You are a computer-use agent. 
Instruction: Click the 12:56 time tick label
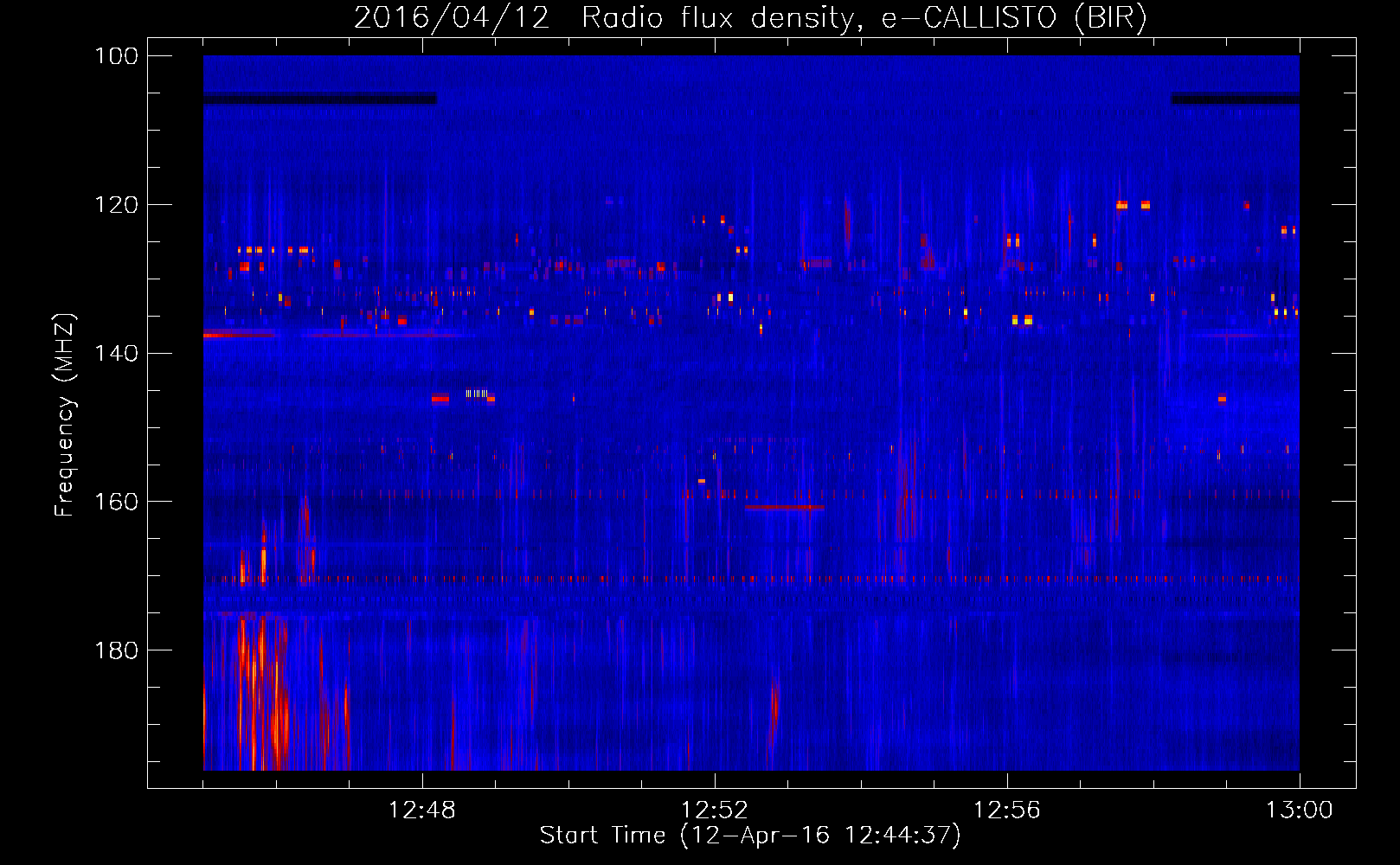click(x=1007, y=811)
